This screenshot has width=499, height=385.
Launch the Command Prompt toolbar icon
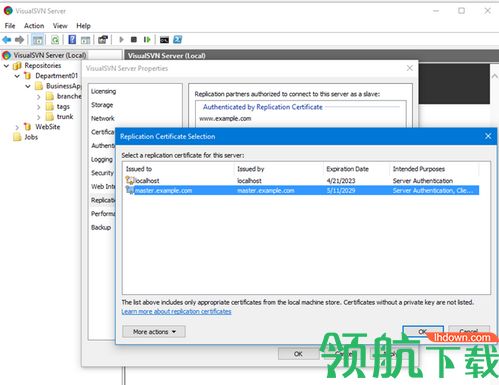[164, 40]
